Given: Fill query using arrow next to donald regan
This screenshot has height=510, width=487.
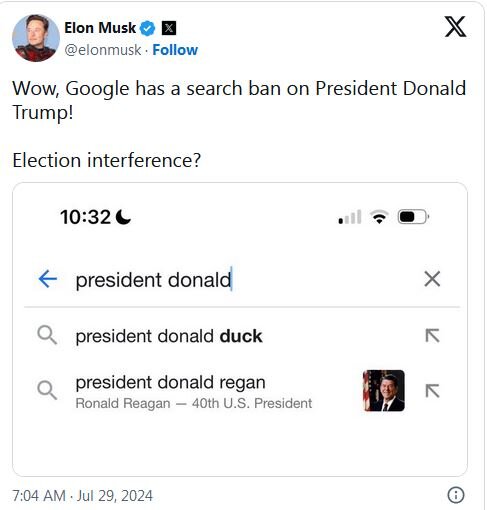Looking at the screenshot, I should (x=432, y=391).
